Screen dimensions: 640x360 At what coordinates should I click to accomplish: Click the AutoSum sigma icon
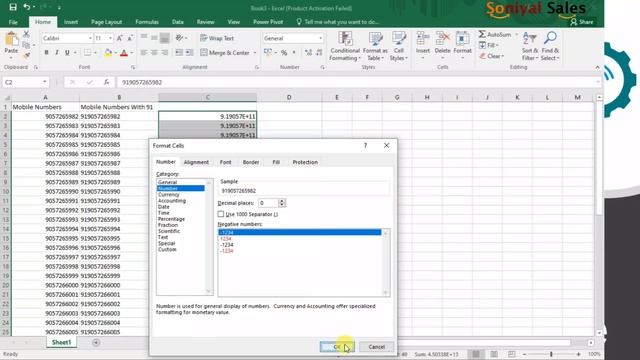pyautogui.click(x=482, y=34)
